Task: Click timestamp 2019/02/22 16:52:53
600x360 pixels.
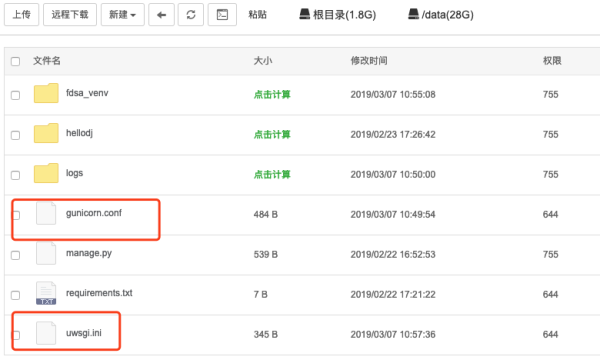Action: pyautogui.click(x=393, y=254)
